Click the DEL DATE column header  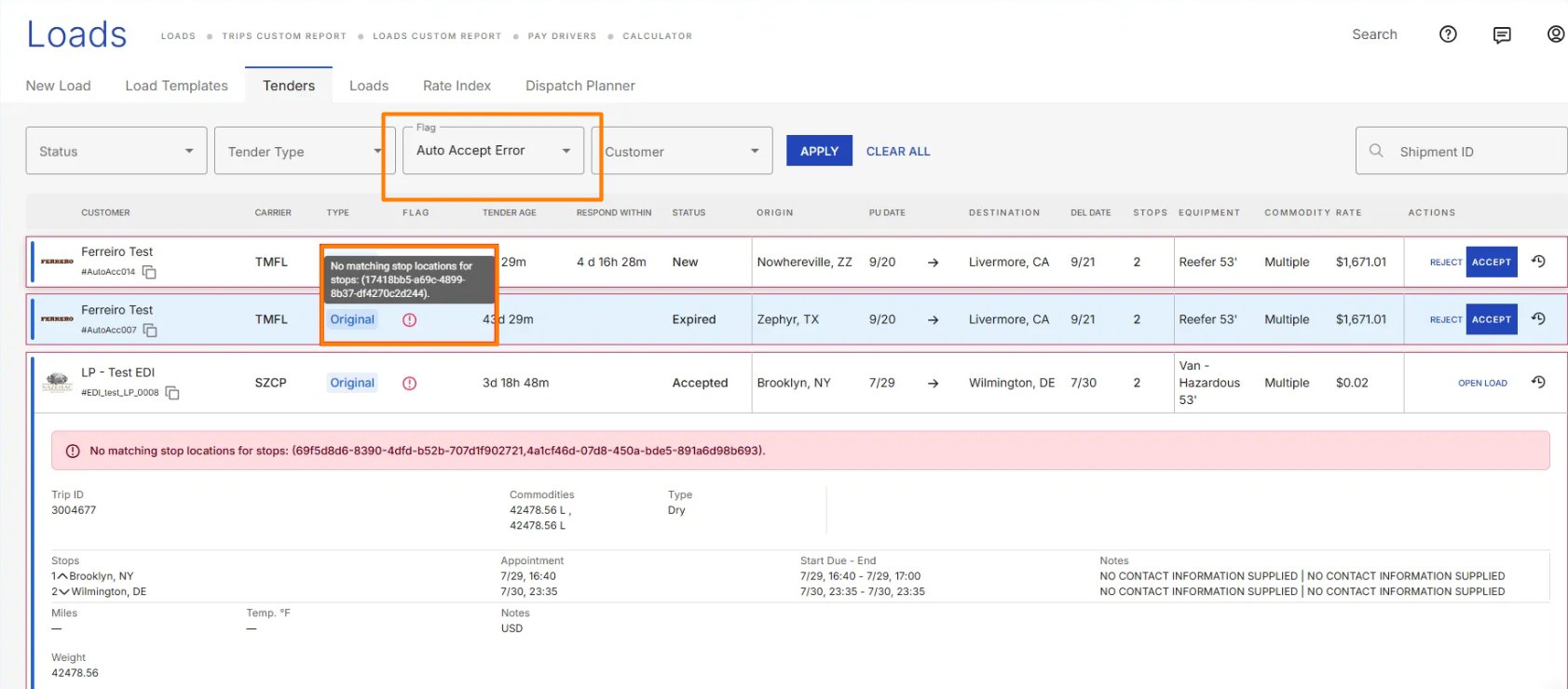[1091, 212]
